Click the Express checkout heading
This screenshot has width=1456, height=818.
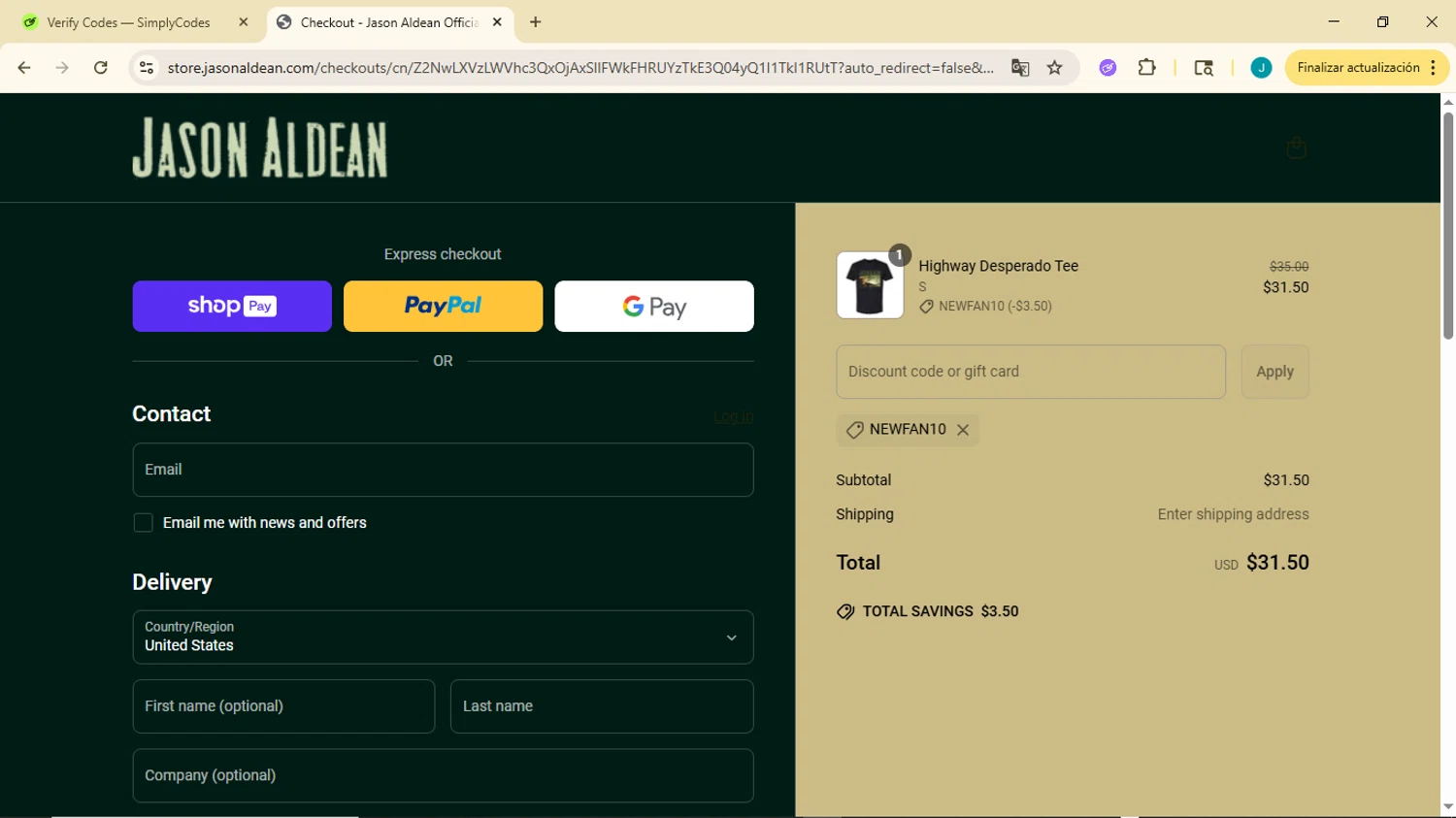[x=443, y=254]
